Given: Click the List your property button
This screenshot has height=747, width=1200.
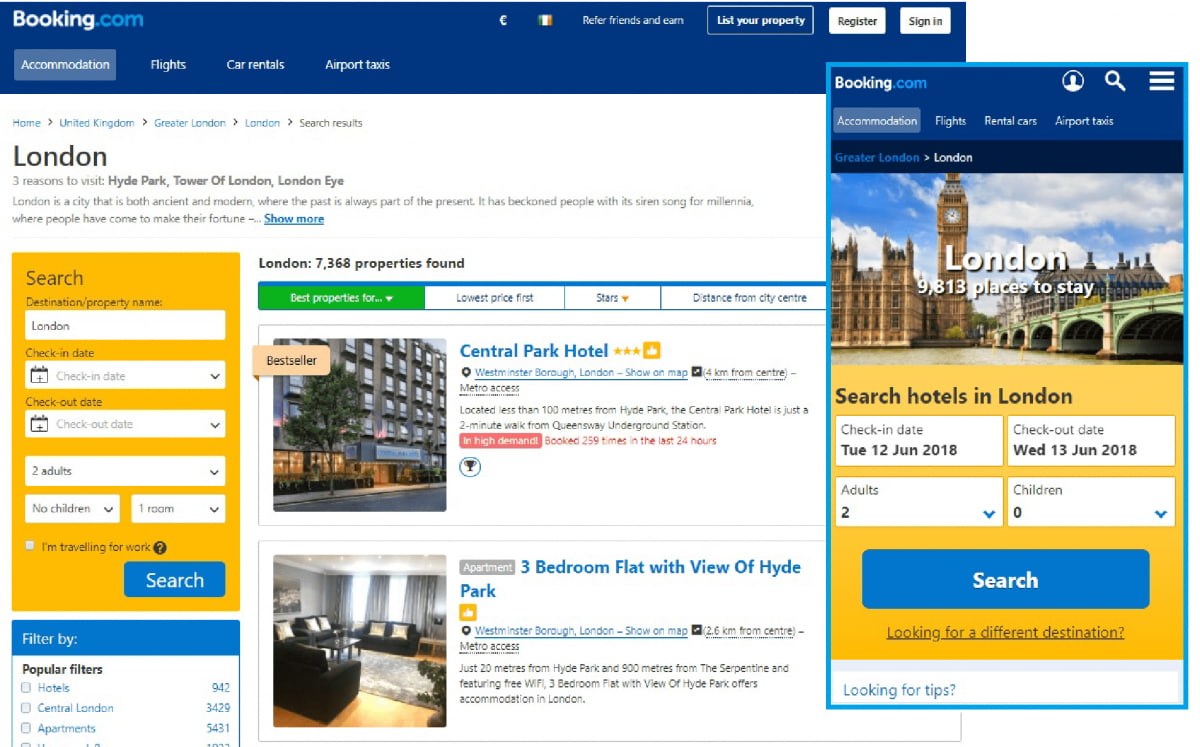Looking at the screenshot, I should click(760, 21).
